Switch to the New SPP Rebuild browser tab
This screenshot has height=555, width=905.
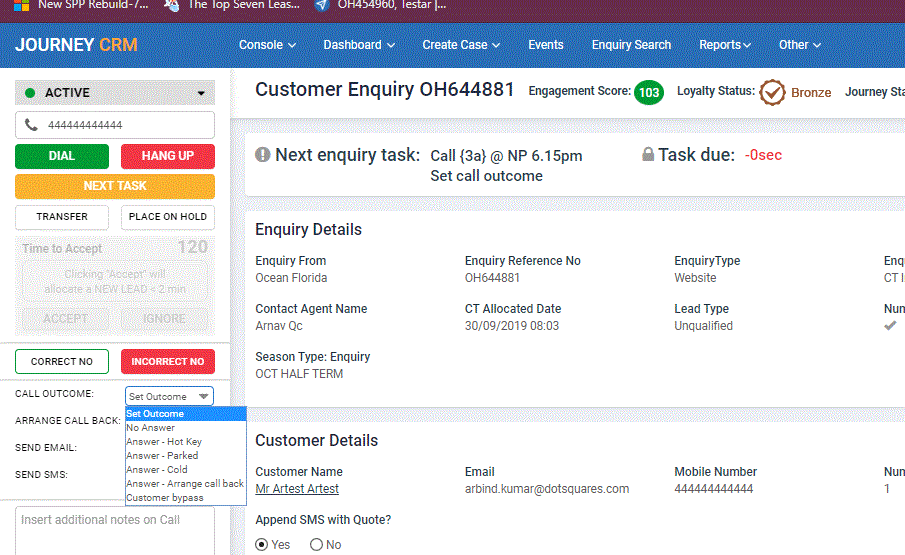[81, 5]
